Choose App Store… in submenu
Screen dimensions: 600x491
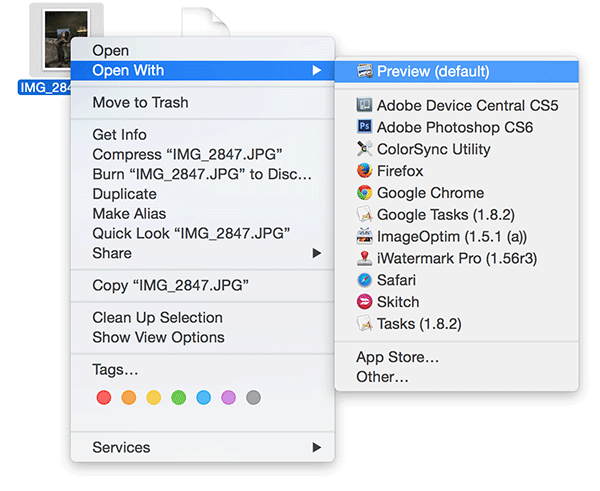coord(457,357)
